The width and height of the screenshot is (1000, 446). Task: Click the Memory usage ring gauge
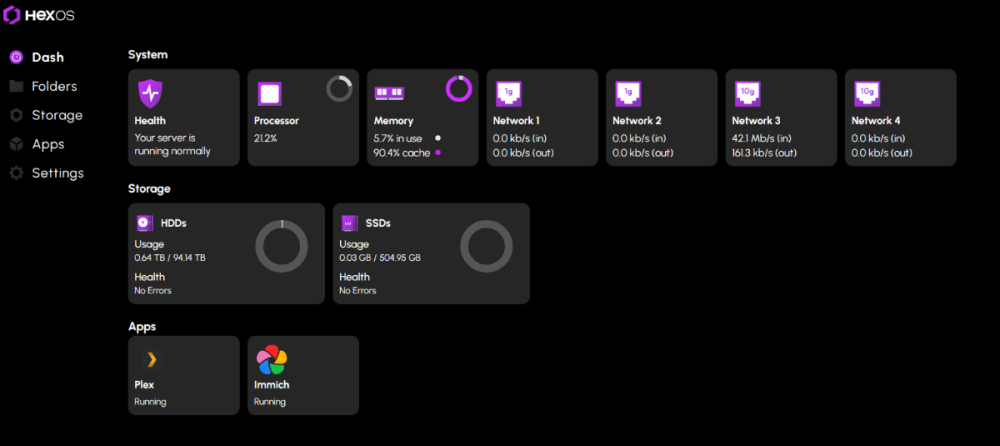459,89
